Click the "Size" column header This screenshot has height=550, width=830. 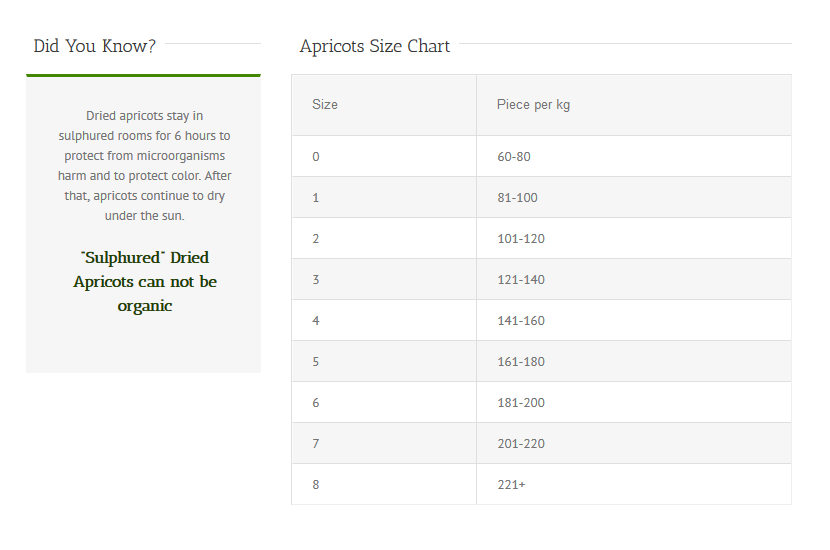325,105
